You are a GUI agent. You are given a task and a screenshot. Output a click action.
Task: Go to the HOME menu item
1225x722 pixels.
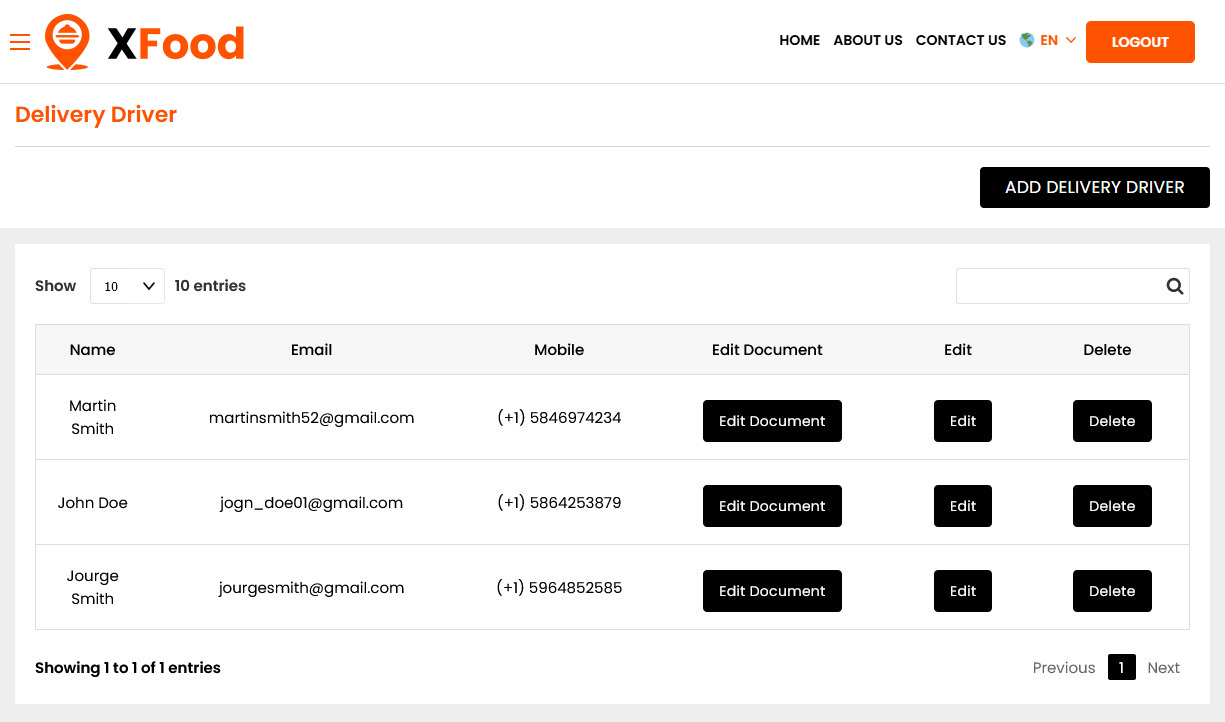click(799, 41)
